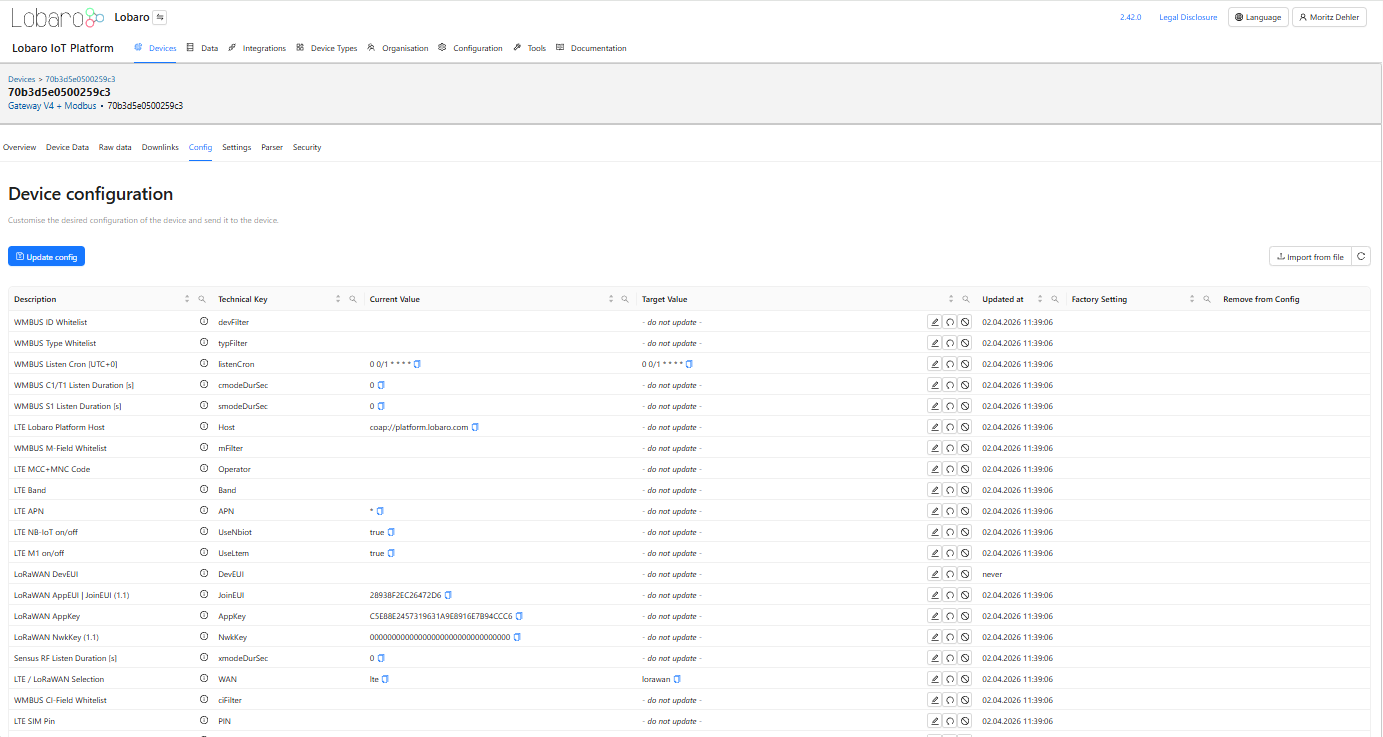Search in the Current Value column
The width and height of the screenshot is (1383, 737).
pos(626,299)
